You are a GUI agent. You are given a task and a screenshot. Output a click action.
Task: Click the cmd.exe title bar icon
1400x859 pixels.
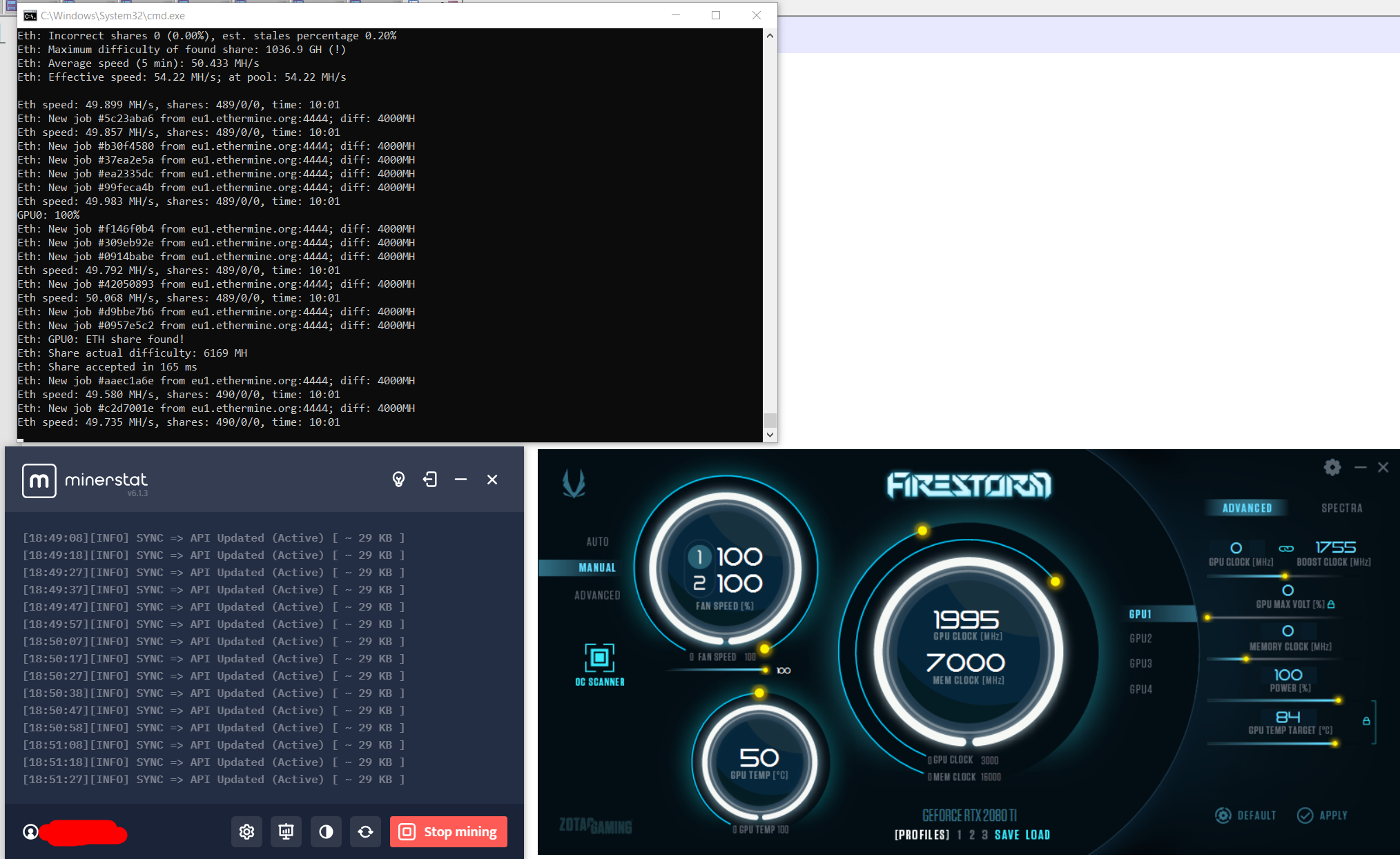30,15
